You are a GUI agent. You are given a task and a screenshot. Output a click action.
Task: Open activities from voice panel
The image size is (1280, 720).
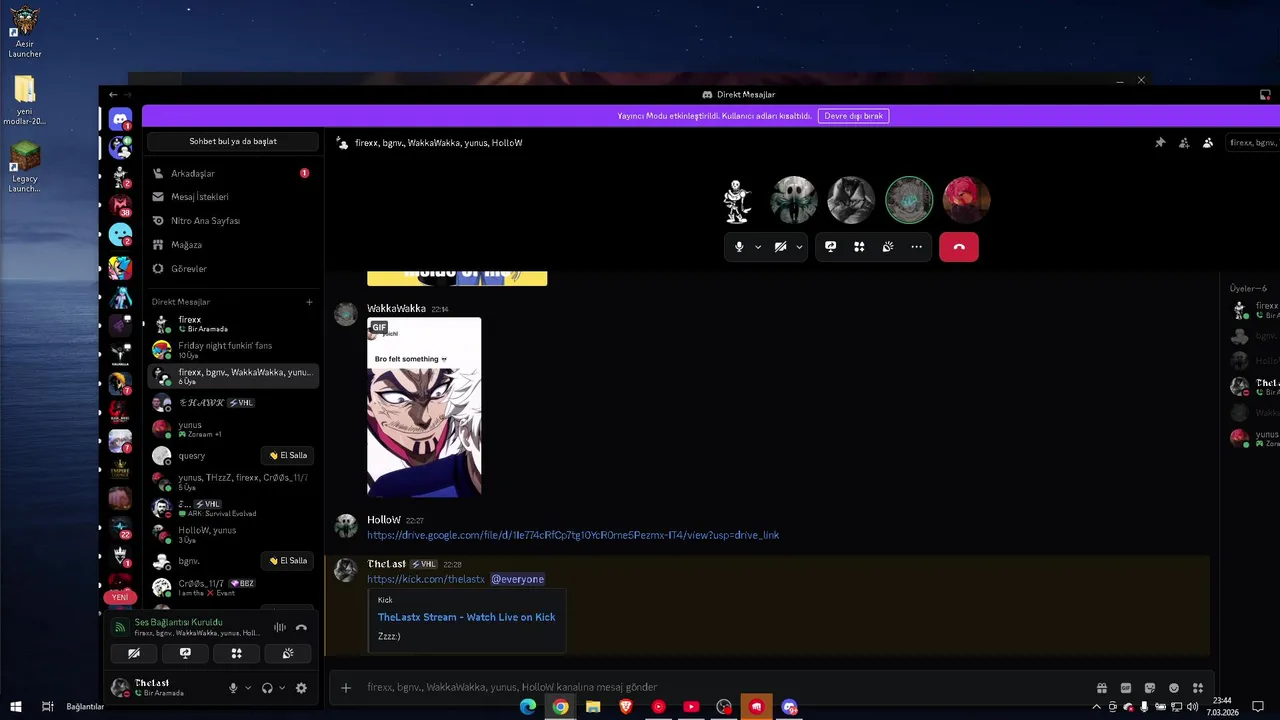tap(236, 653)
